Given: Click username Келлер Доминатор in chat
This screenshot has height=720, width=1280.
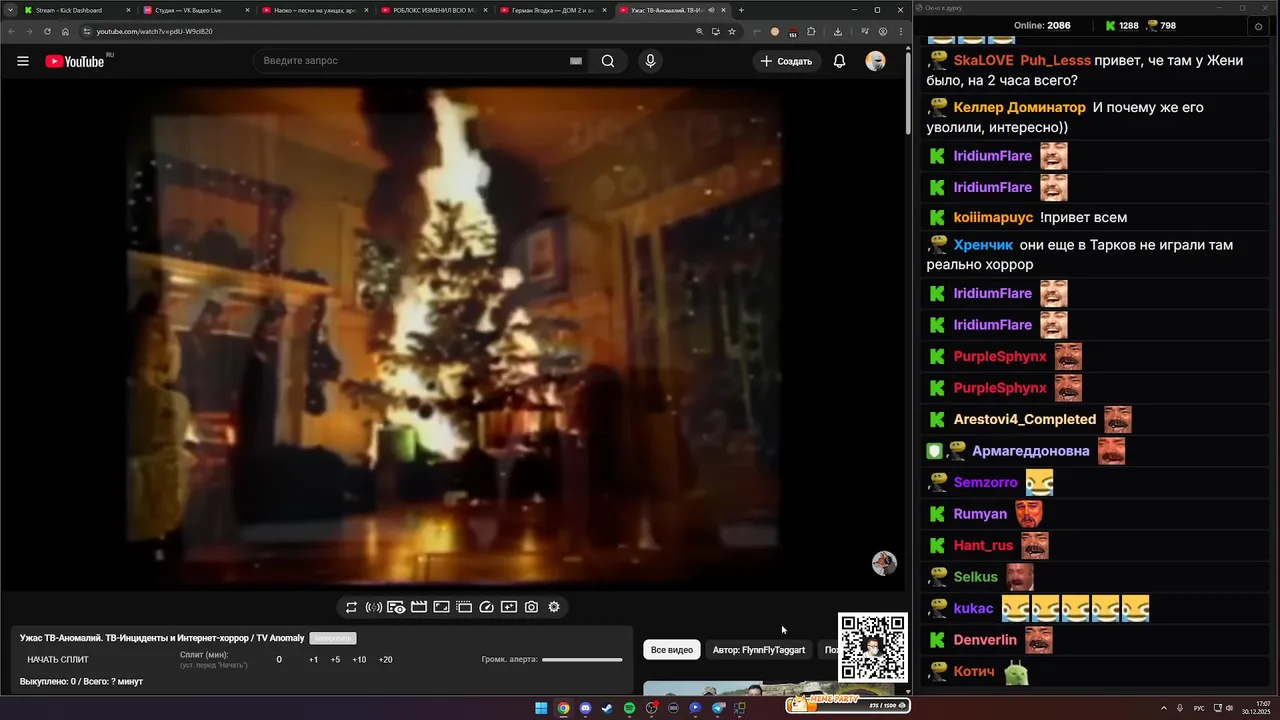Looking at the screenshot, I should 1019,108.
